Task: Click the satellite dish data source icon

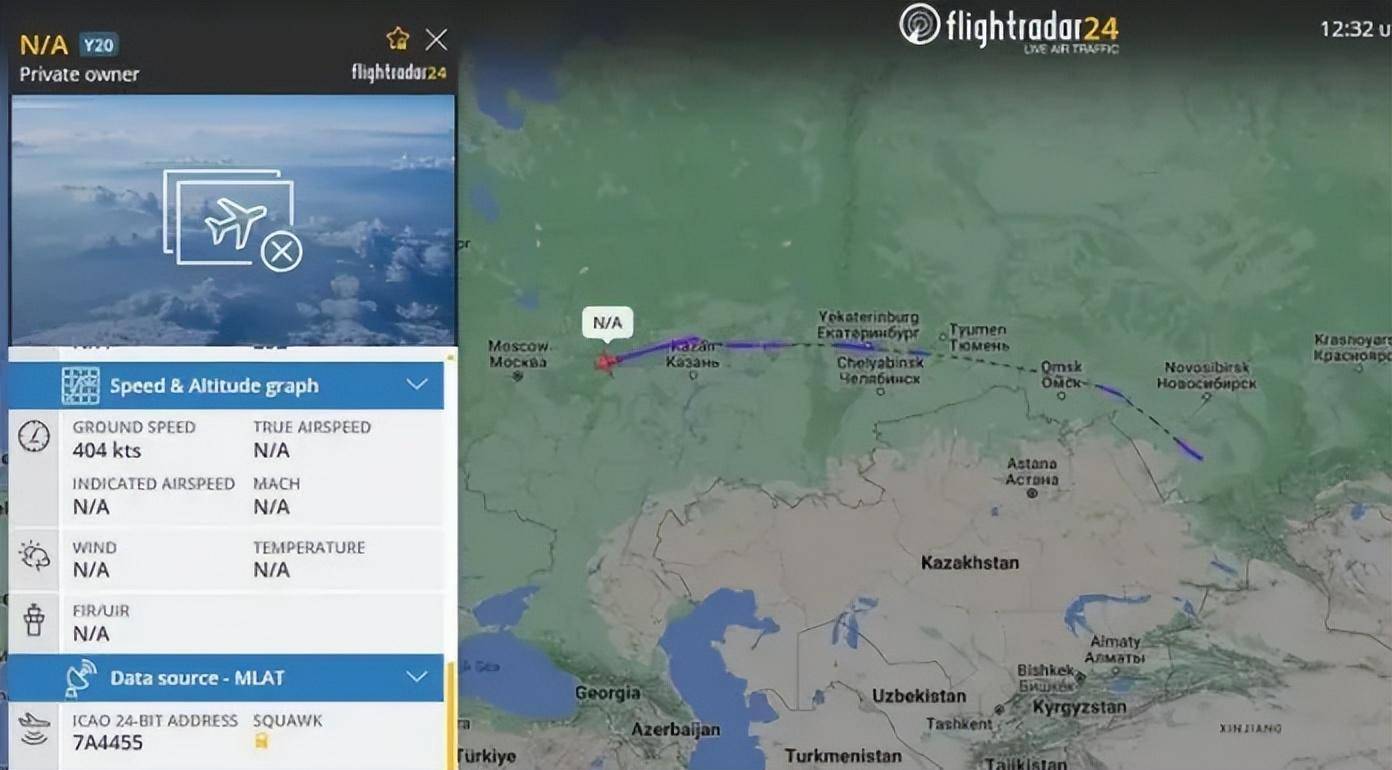Action: click(x=81, y=677)
